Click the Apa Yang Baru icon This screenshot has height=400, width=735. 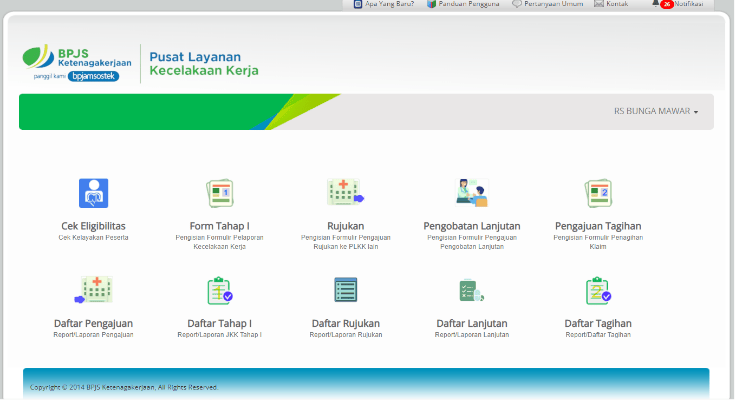point(358,4)
